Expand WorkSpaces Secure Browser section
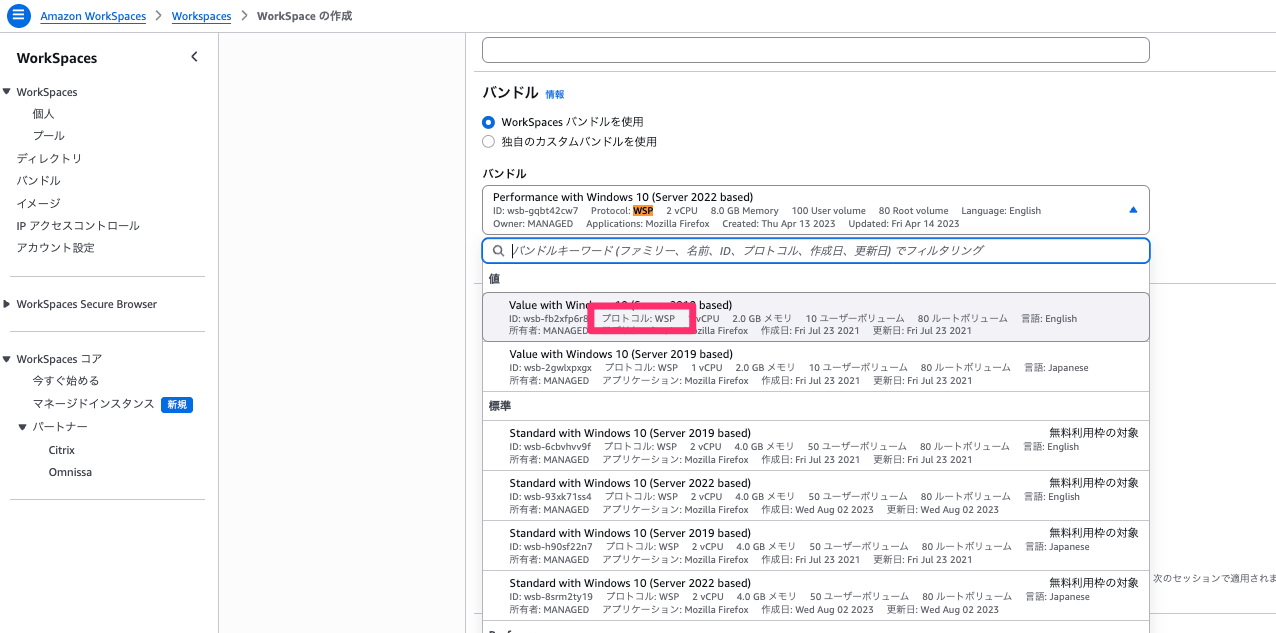Viewport: 1276px width, 633px height. click(7, 304)
